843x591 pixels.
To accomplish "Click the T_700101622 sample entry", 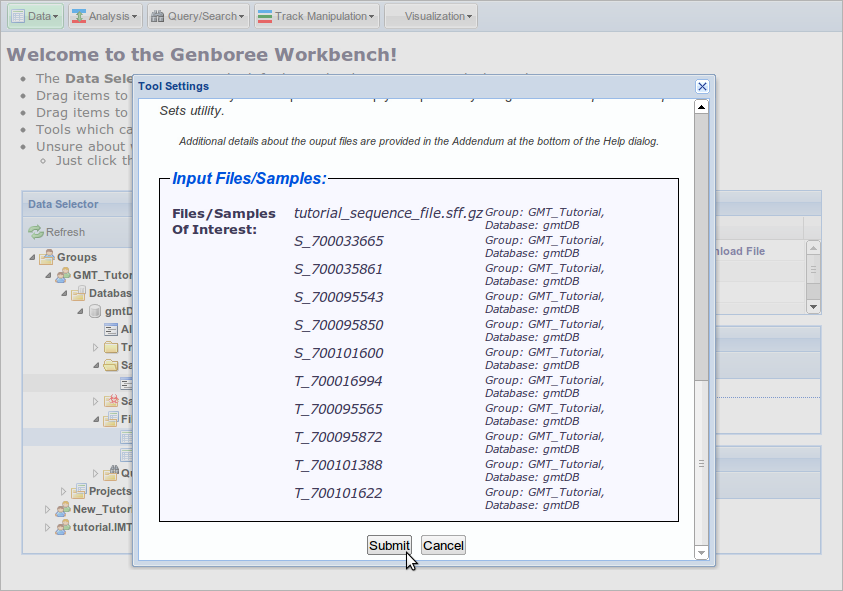I will point(338,493).
